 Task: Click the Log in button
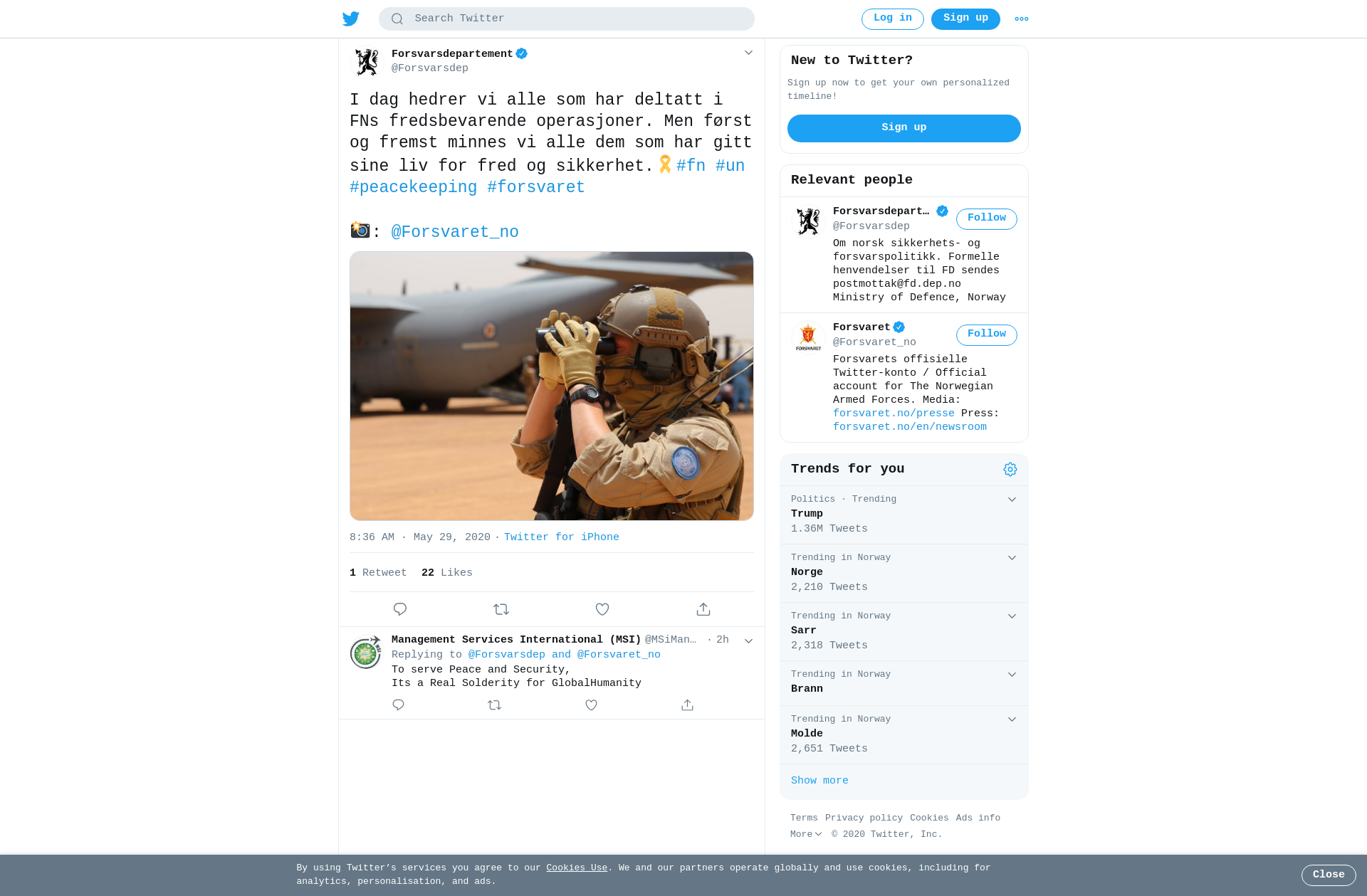(x=893, y=19)
